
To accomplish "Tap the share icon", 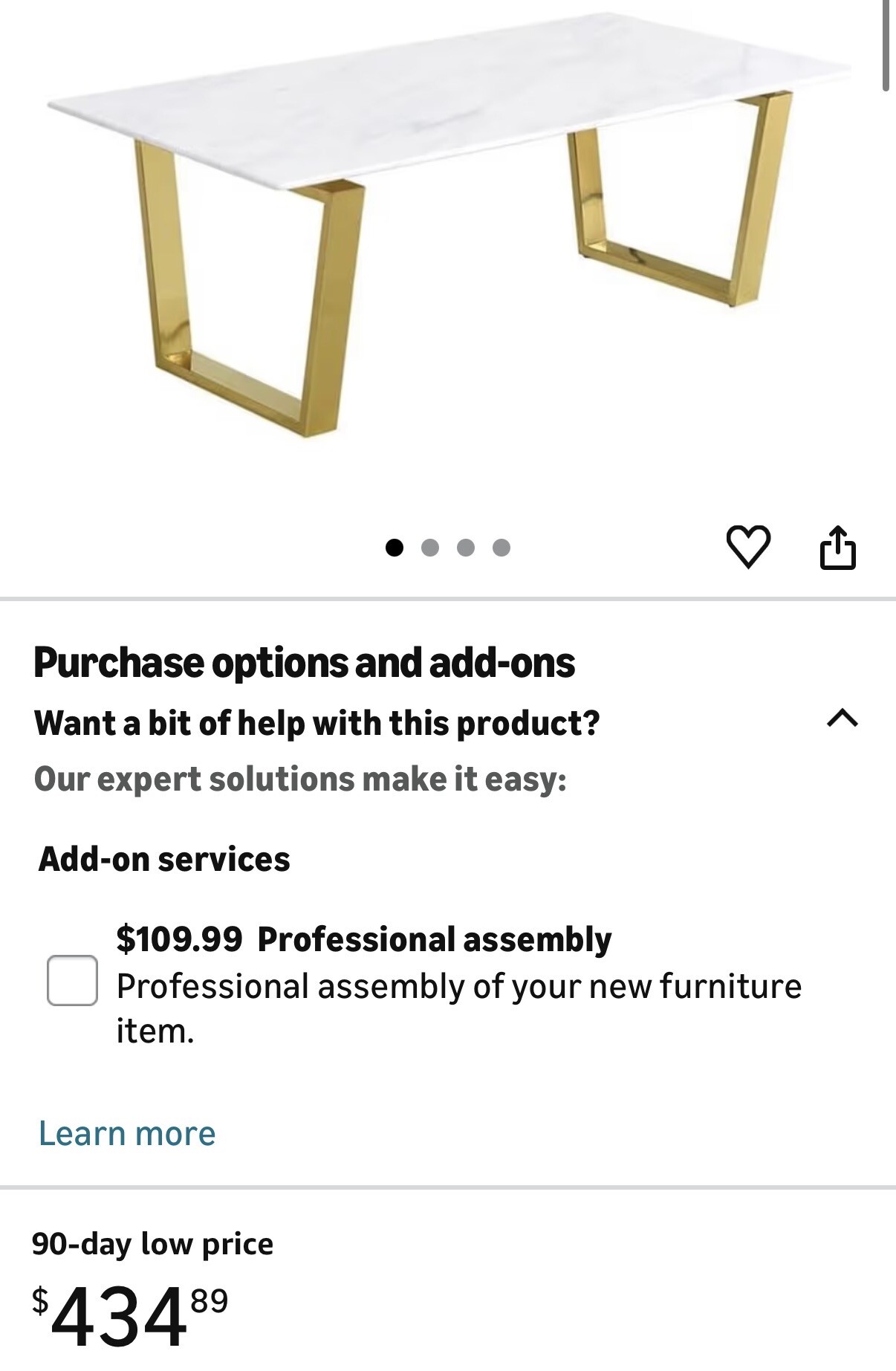I will click(837, 548).
